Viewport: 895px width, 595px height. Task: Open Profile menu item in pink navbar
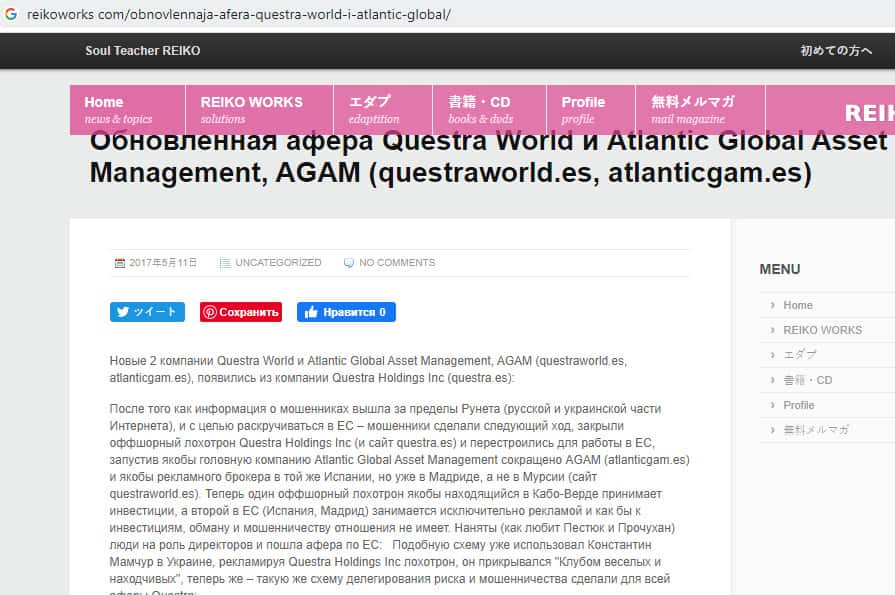click(591, 110)
